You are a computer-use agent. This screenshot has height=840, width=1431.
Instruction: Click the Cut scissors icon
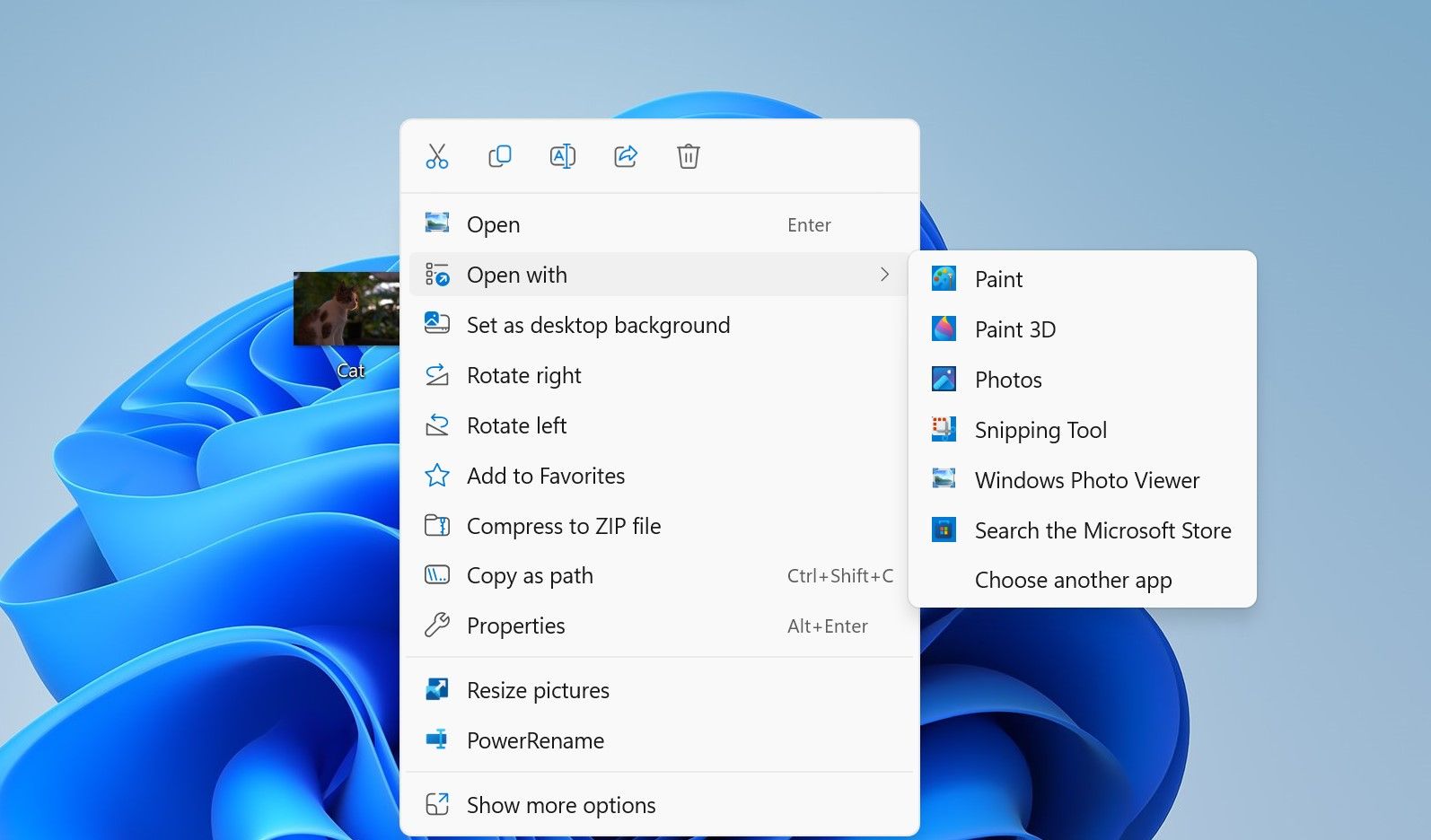pos(437,156)
